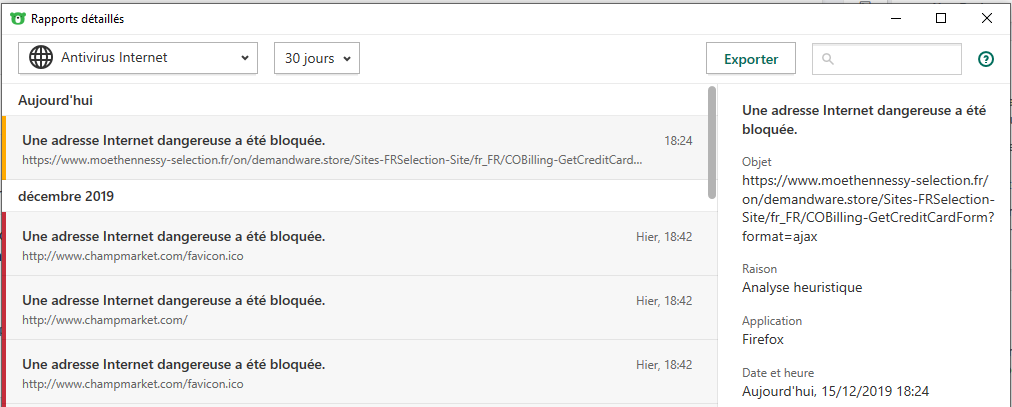Screen dimensions: 1012x407
Task: Click the décembre 2019 group header
Action: (x=66, y=196)
